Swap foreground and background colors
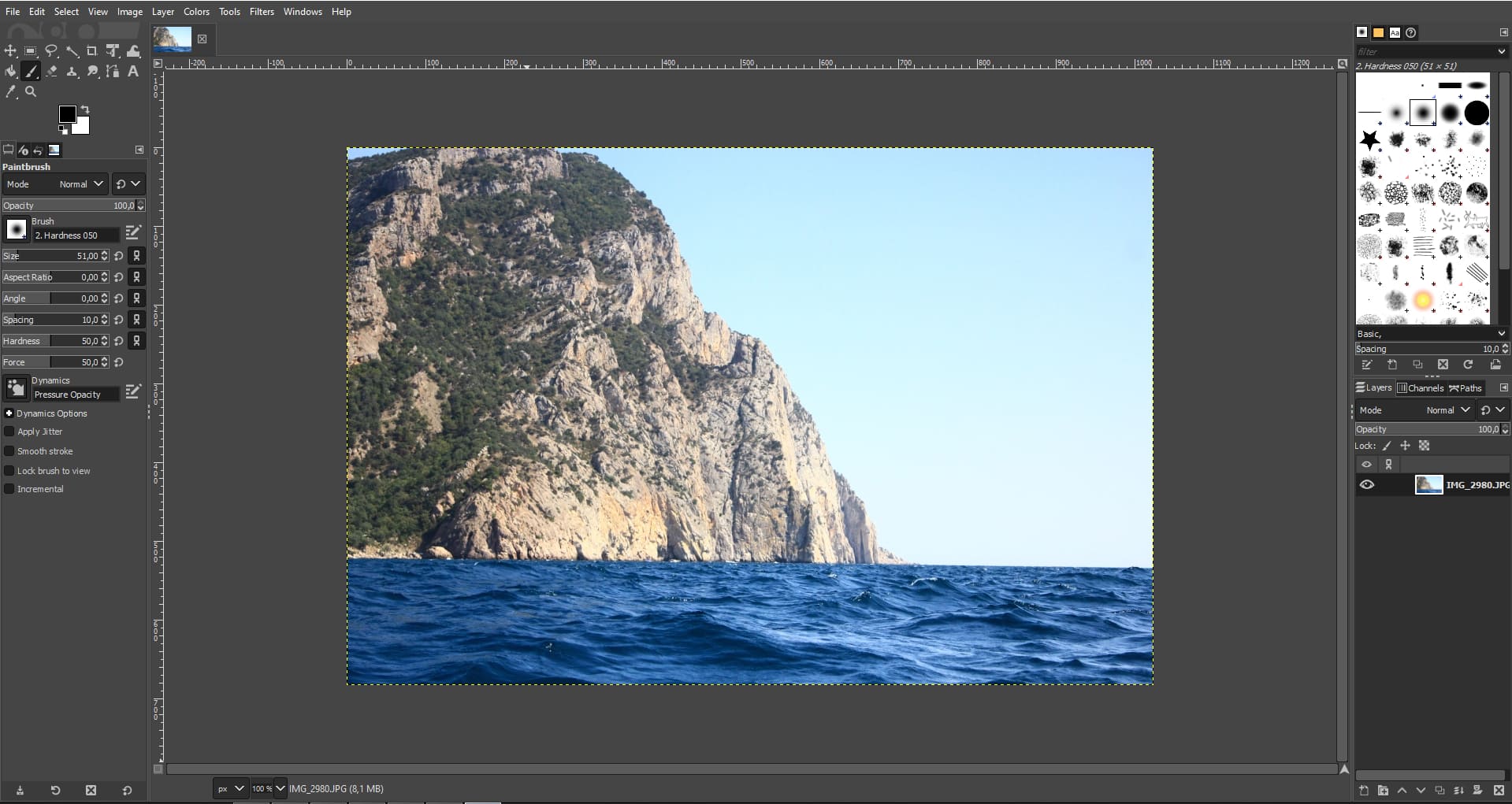Screen dimensions: 1512x804 (85, 109)
